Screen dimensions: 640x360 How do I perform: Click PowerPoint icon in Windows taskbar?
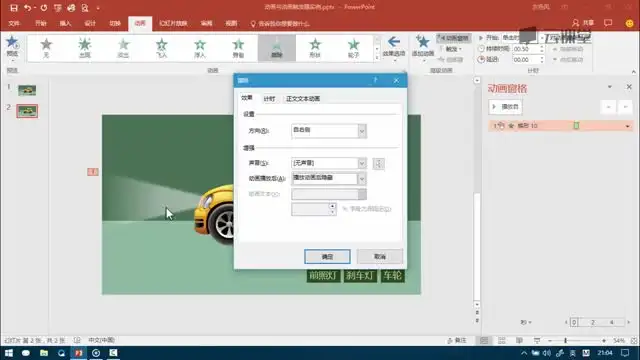(78, 353)
